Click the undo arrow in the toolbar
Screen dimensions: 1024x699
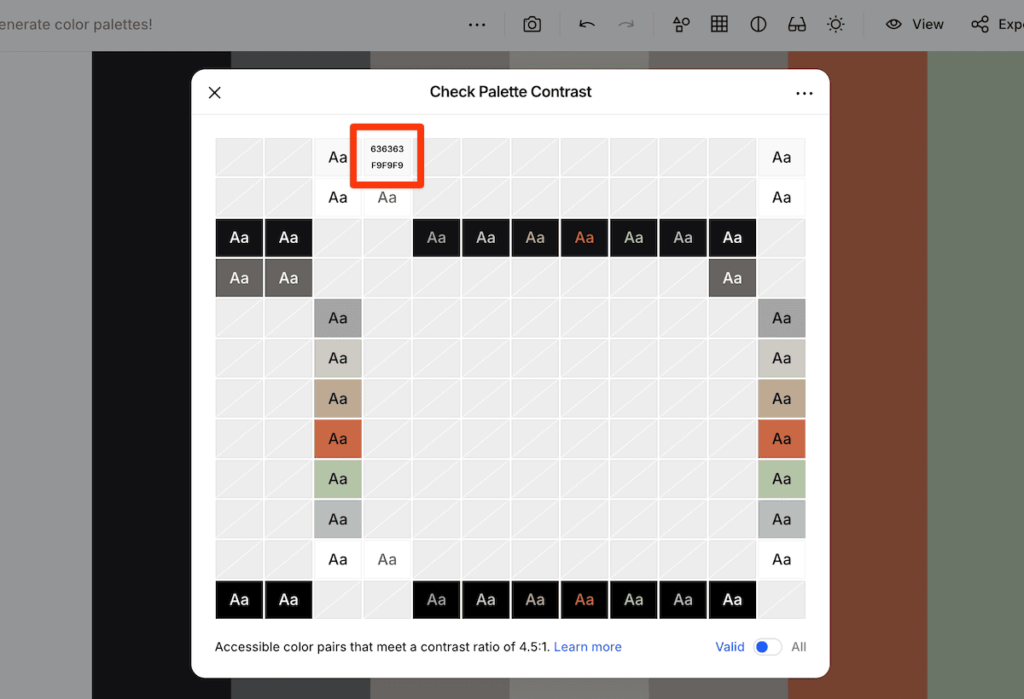(586, 25)
